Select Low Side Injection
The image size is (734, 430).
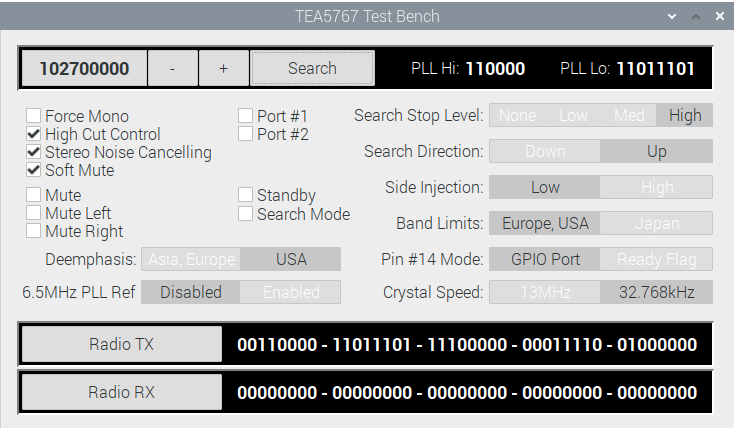coord(545,187)
